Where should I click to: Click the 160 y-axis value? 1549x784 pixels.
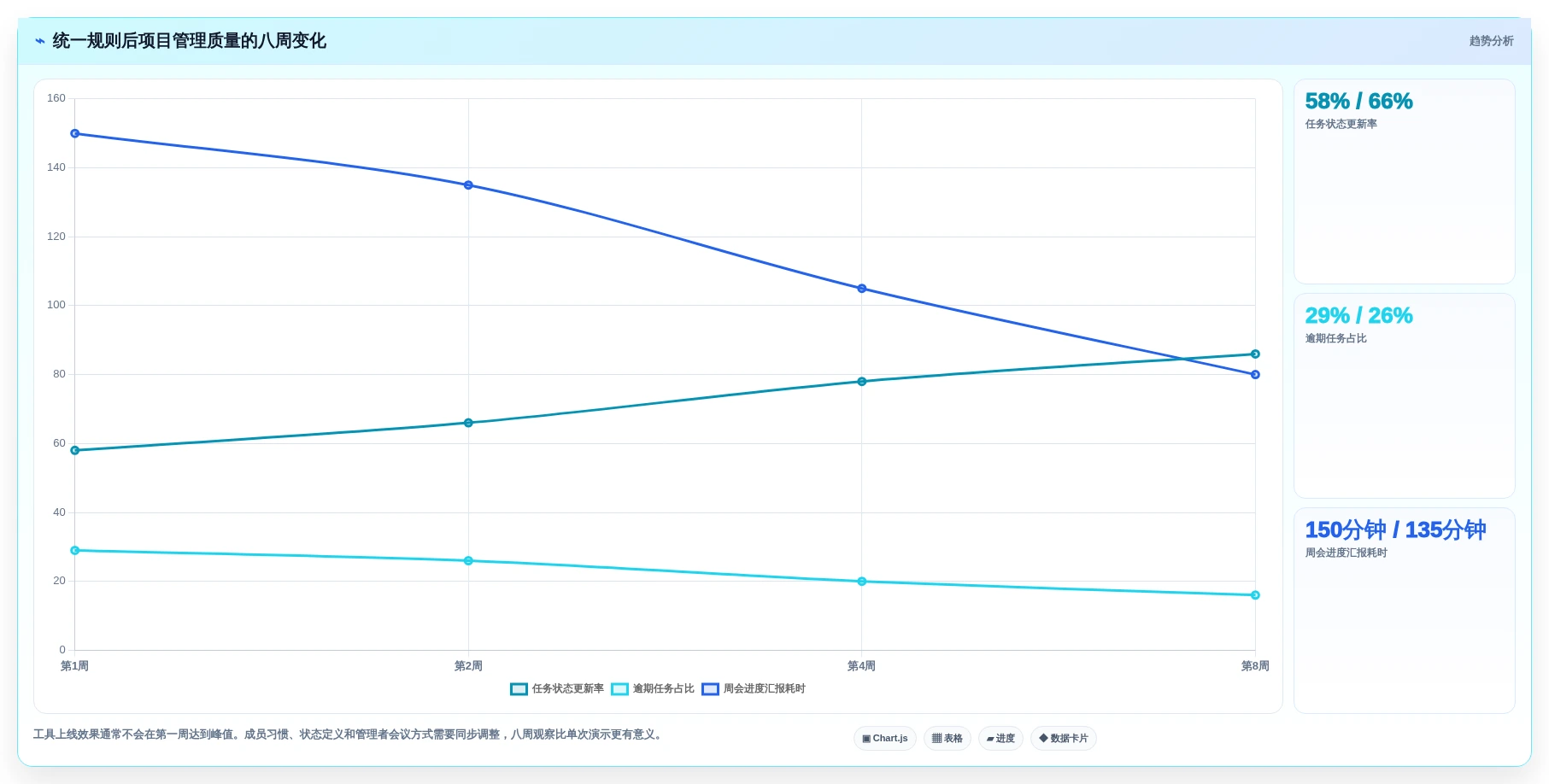tap(56, 98)
